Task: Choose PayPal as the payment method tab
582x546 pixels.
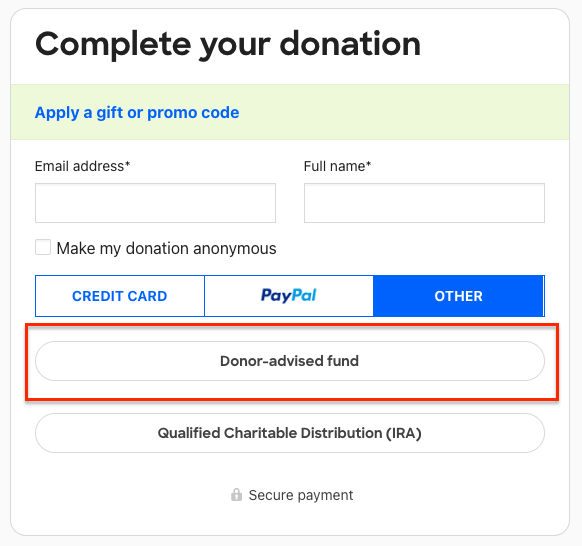Action: point(289,296)
